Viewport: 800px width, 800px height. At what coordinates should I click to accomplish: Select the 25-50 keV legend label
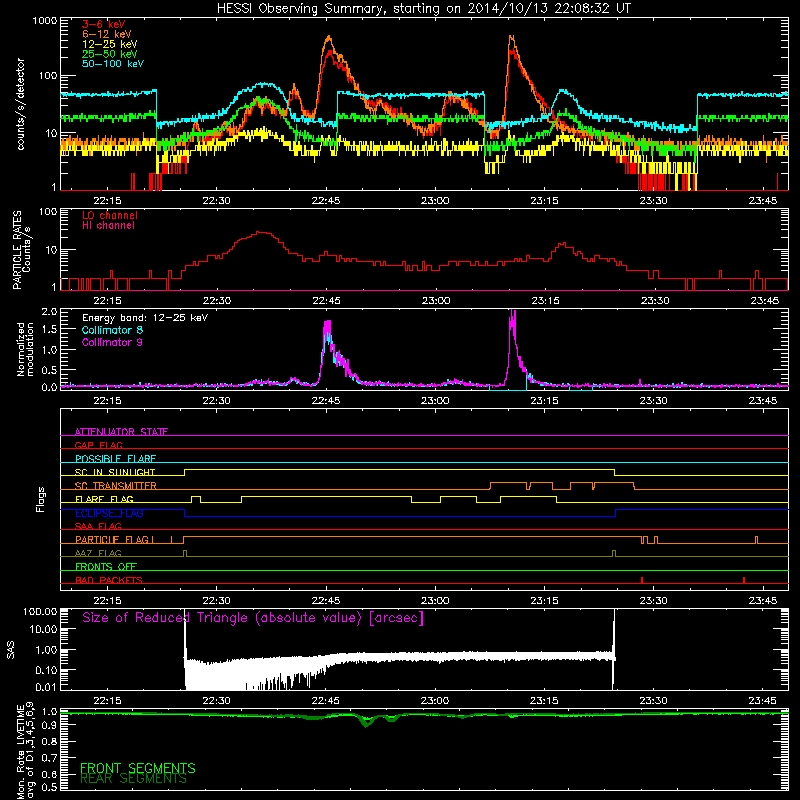click(110, 54)
